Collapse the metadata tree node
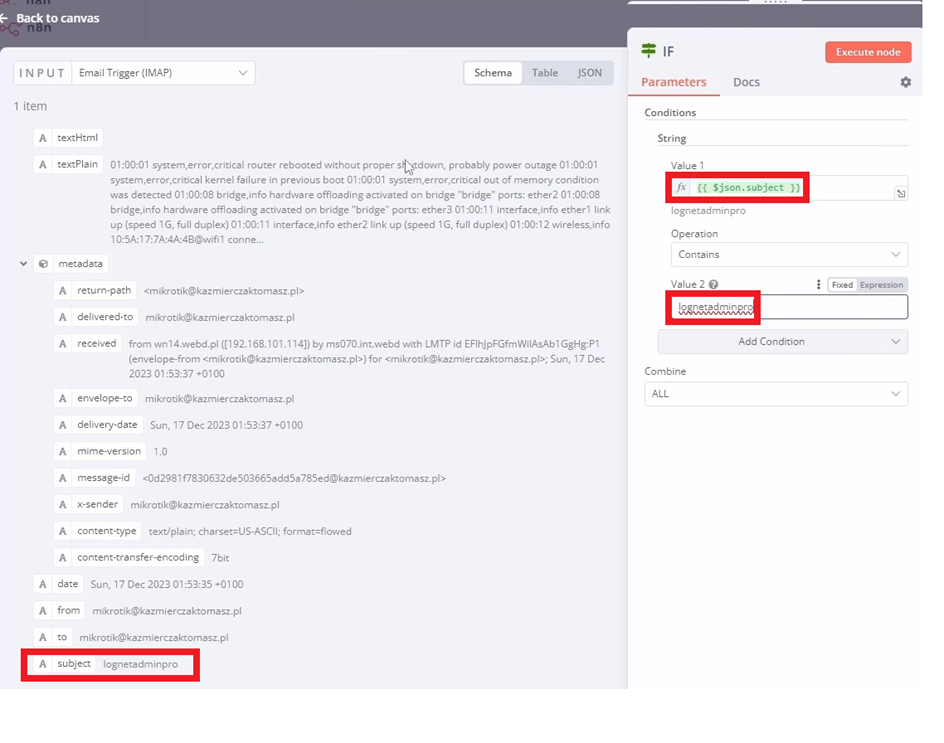944x743 pixels. [x=23, y=264]
